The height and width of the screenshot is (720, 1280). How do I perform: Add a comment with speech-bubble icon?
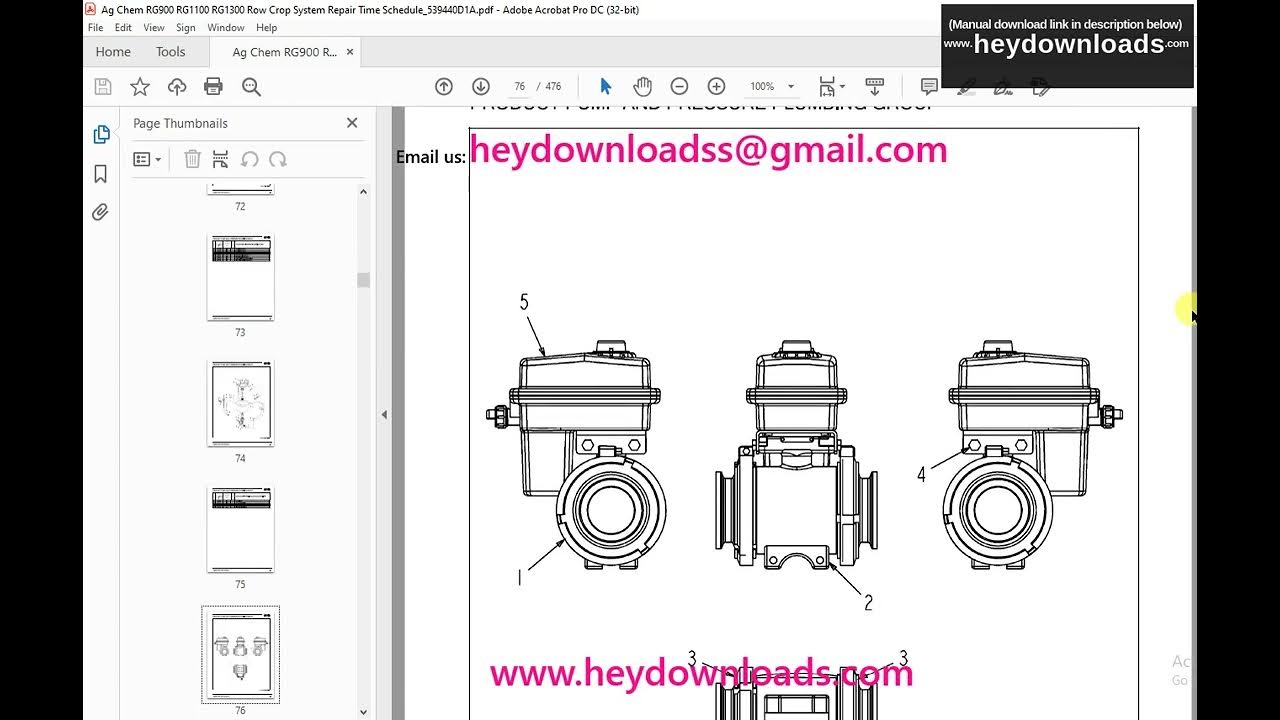point(929,87)
